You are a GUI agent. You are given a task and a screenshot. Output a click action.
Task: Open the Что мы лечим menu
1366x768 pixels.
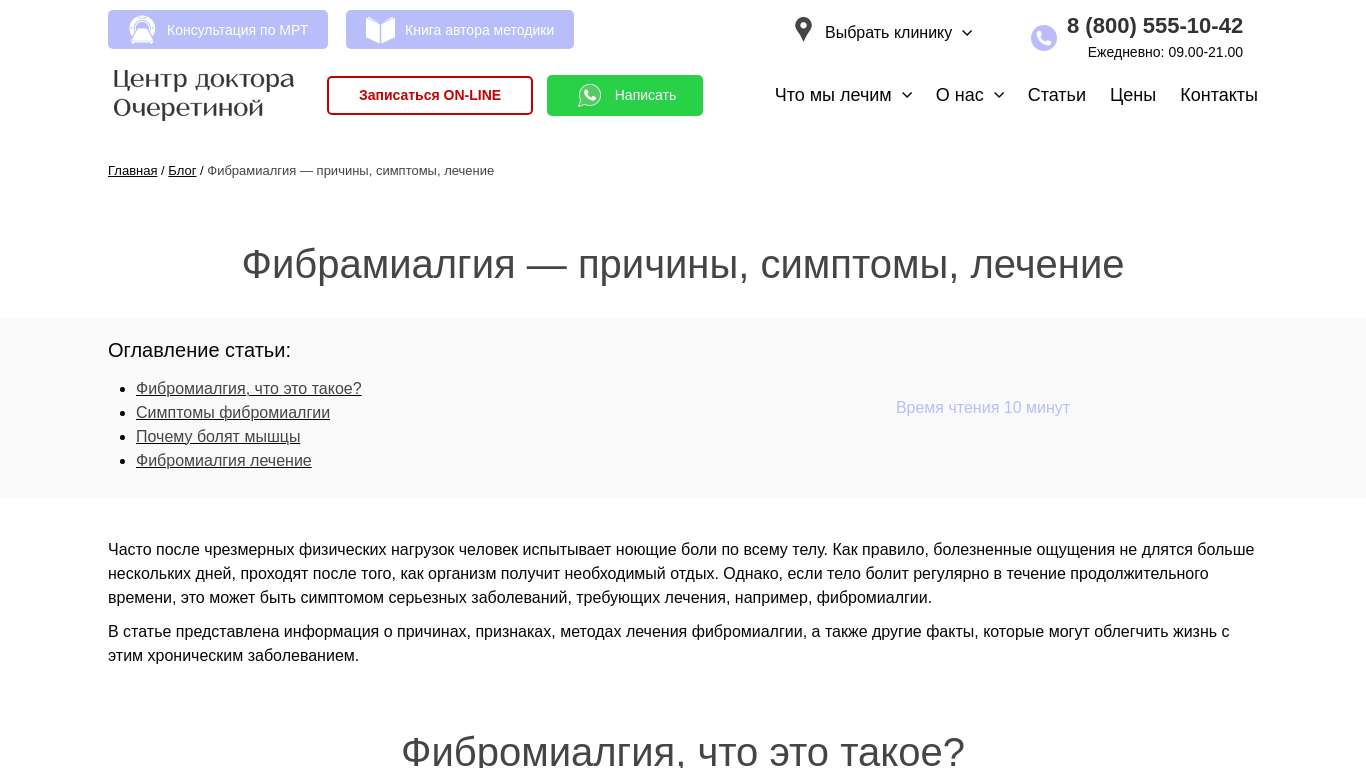843,95
